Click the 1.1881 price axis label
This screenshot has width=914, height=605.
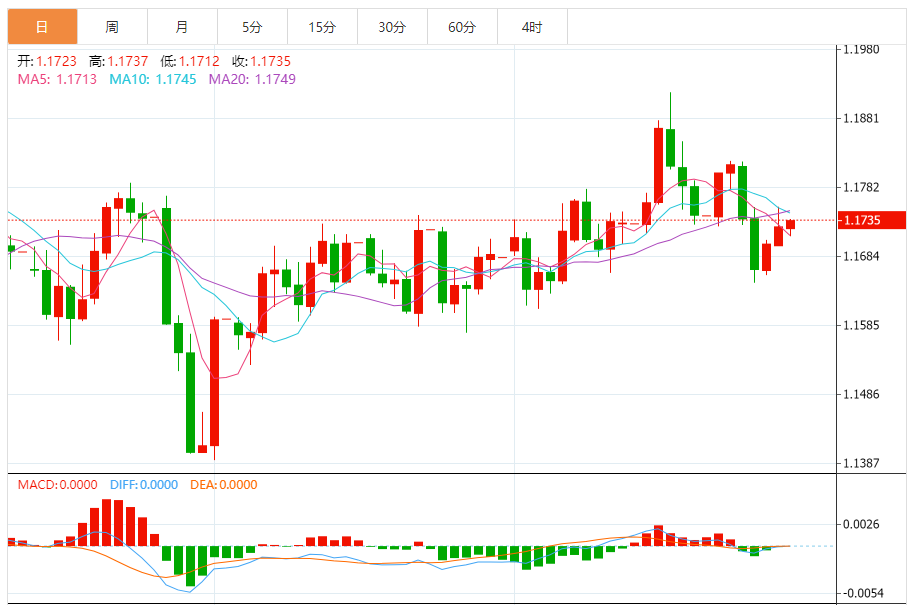861,118
